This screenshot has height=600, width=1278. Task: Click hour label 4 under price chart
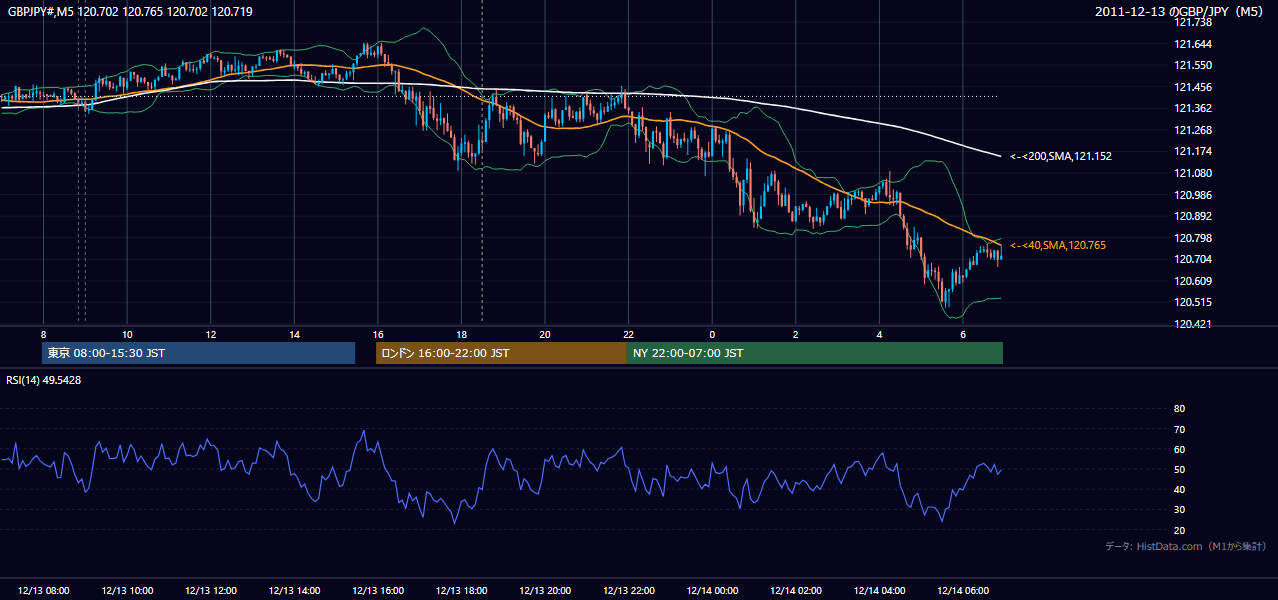pyautogui.click(x=879, y=334)
